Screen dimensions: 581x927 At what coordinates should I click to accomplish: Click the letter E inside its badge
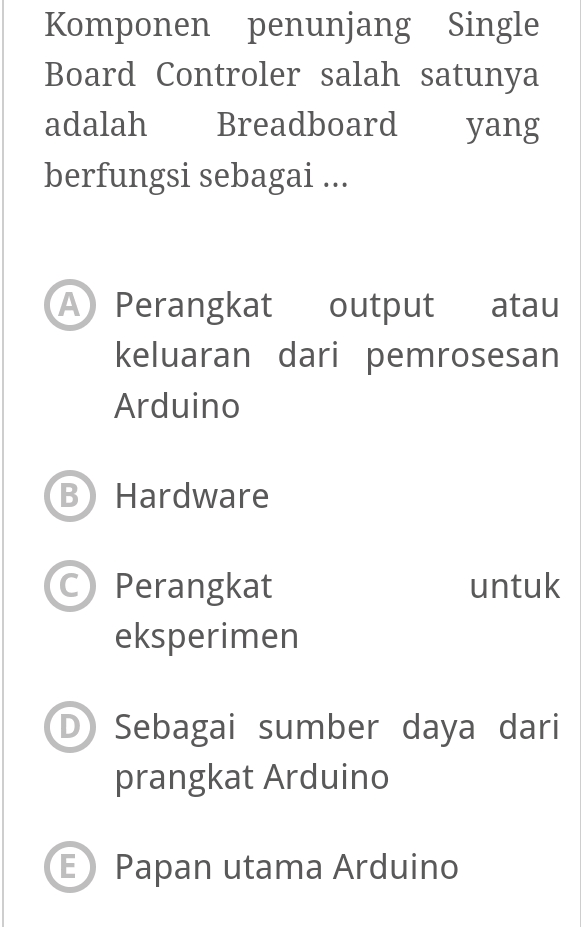(69, 867)
